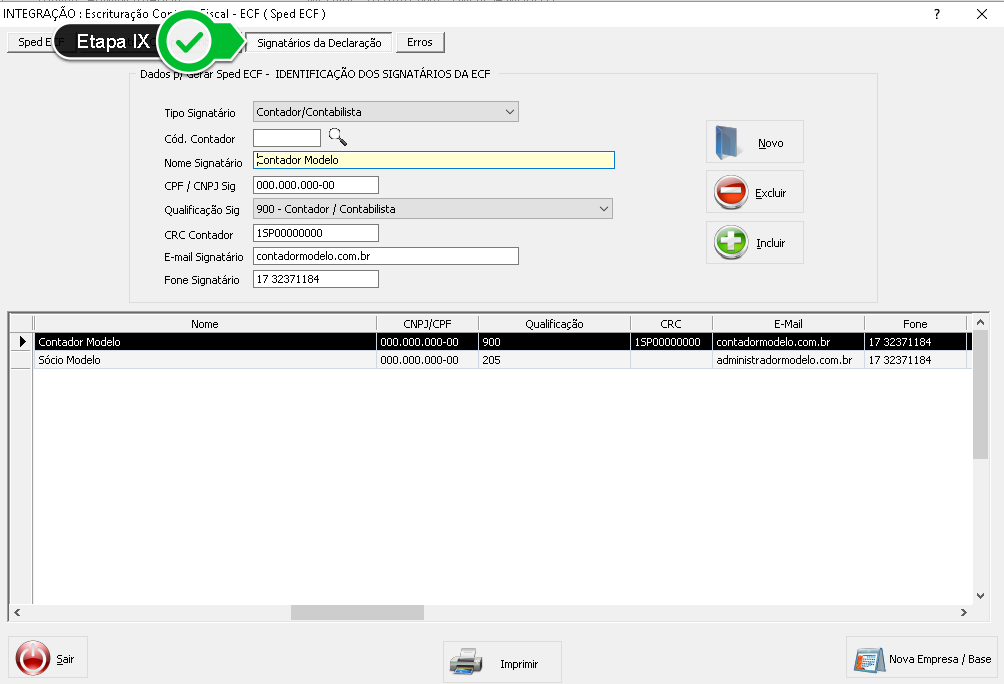1004x684 pixels.
Task: Click the red Excluir minus icon
Action: point(731,192)
